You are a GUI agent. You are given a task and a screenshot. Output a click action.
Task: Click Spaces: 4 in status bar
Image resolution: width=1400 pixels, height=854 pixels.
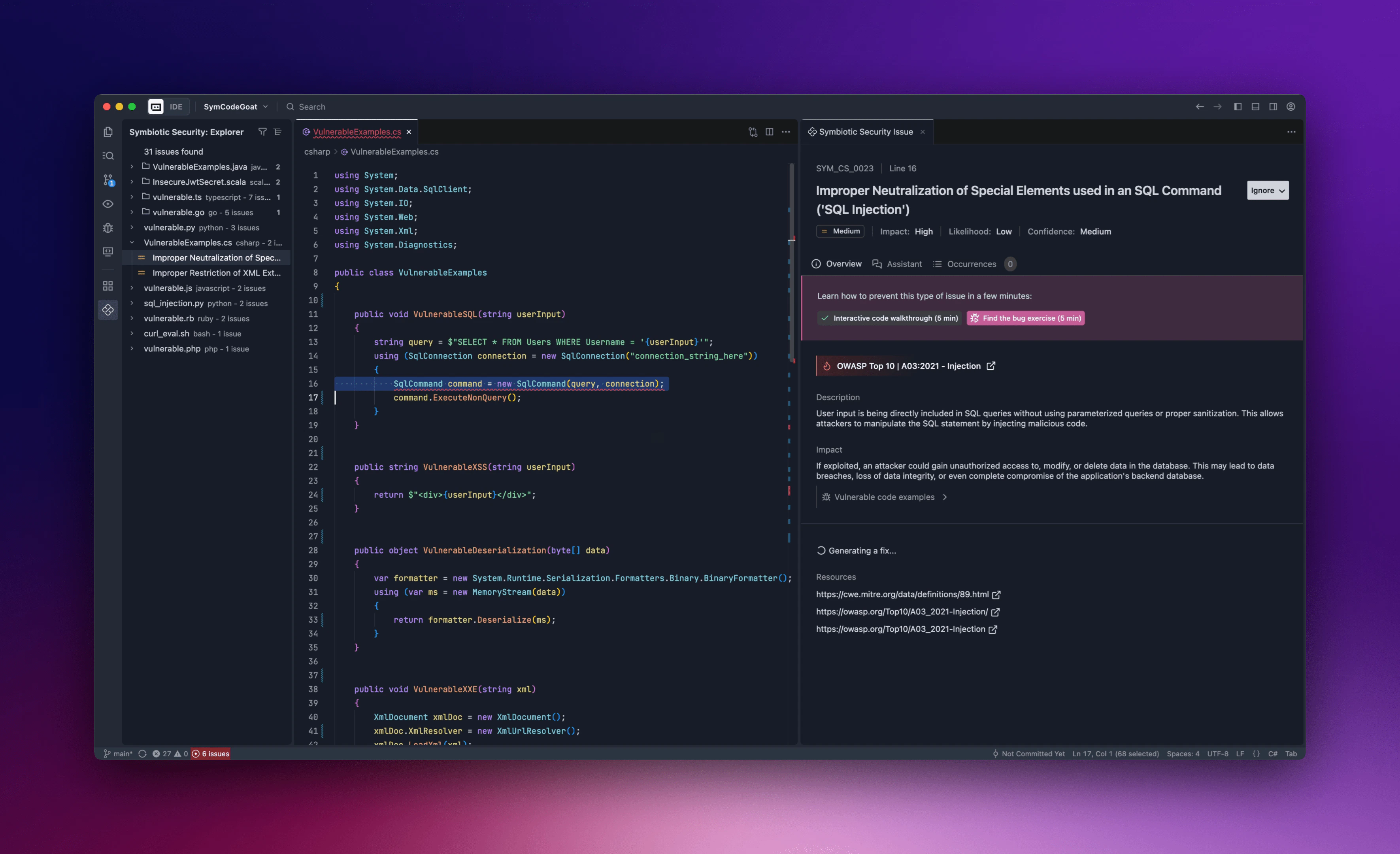pyautogui.click(x=1183, y=754)
